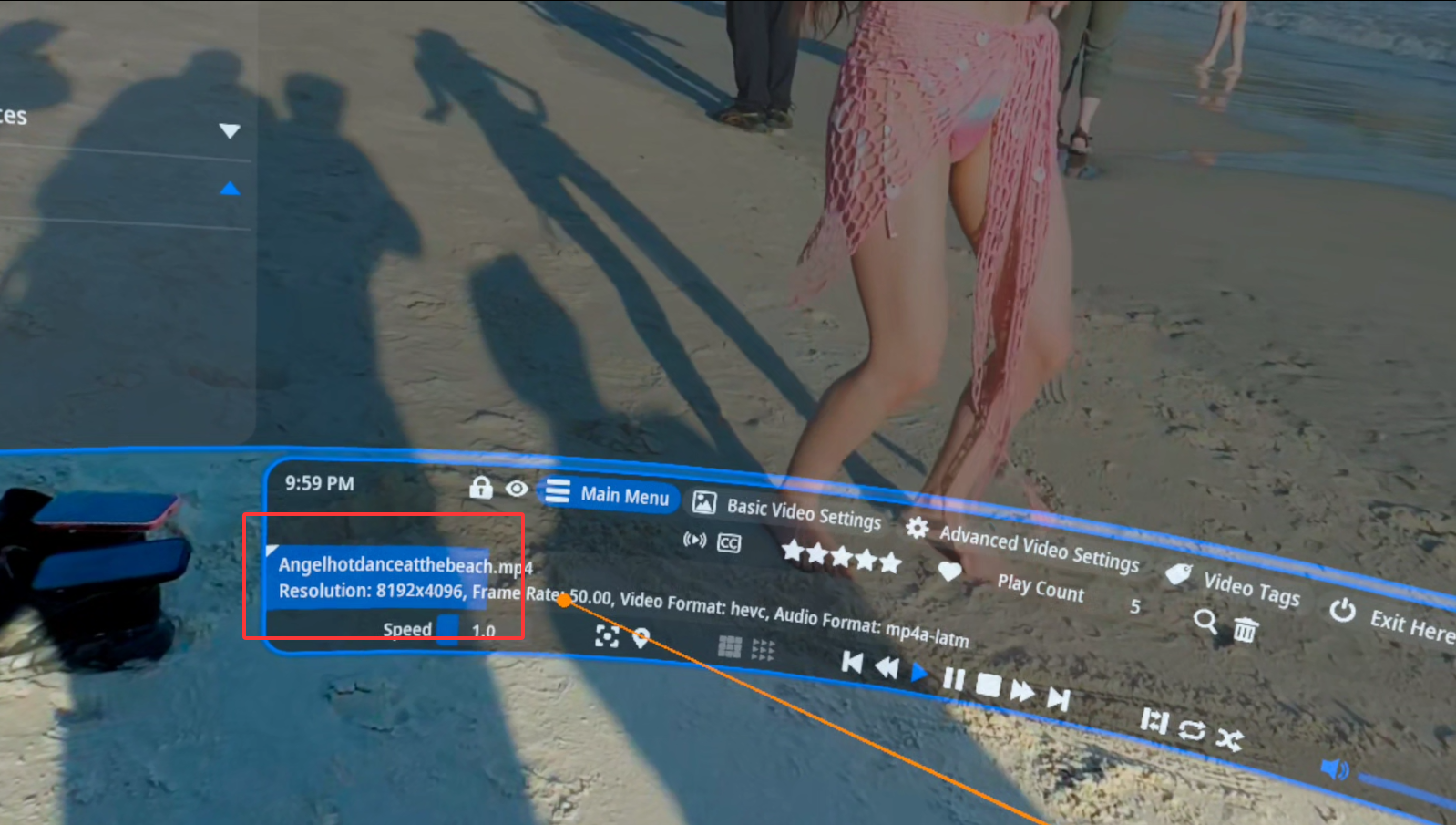The width and height of the screenshot is (1456, 825).
Task: Set rating with the fifth star
Action: point(890,562)
